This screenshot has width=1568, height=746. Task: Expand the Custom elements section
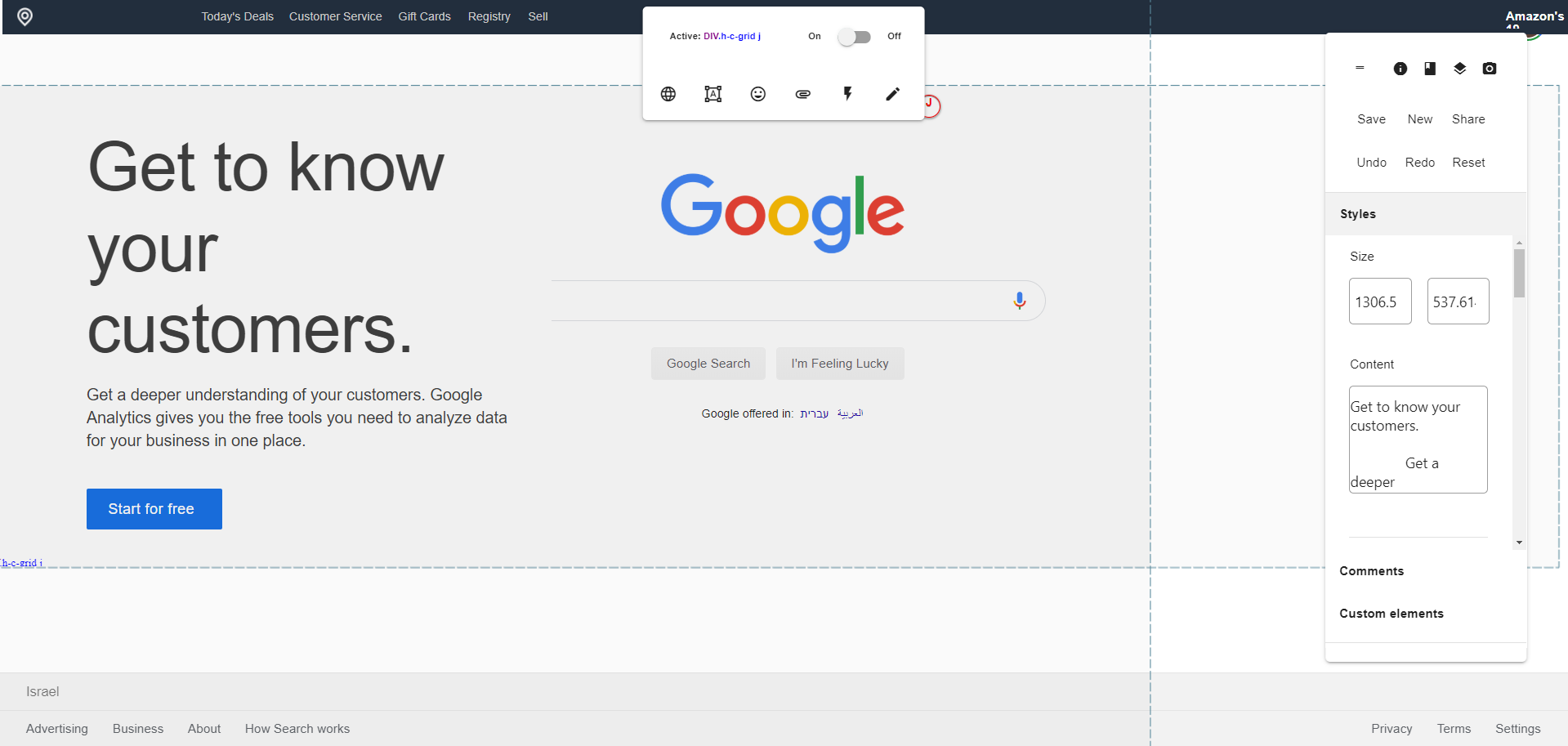point(1426,614)
